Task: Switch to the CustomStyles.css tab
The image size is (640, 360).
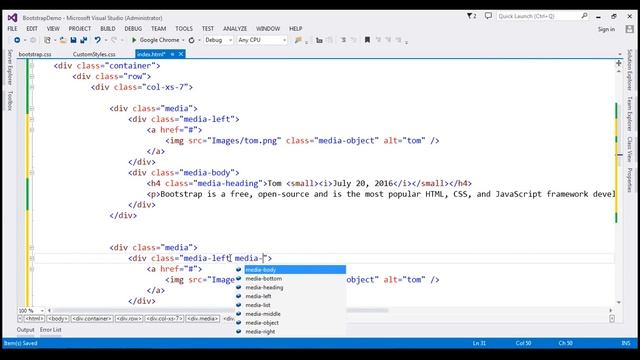Action: click(x=94, y=54)
